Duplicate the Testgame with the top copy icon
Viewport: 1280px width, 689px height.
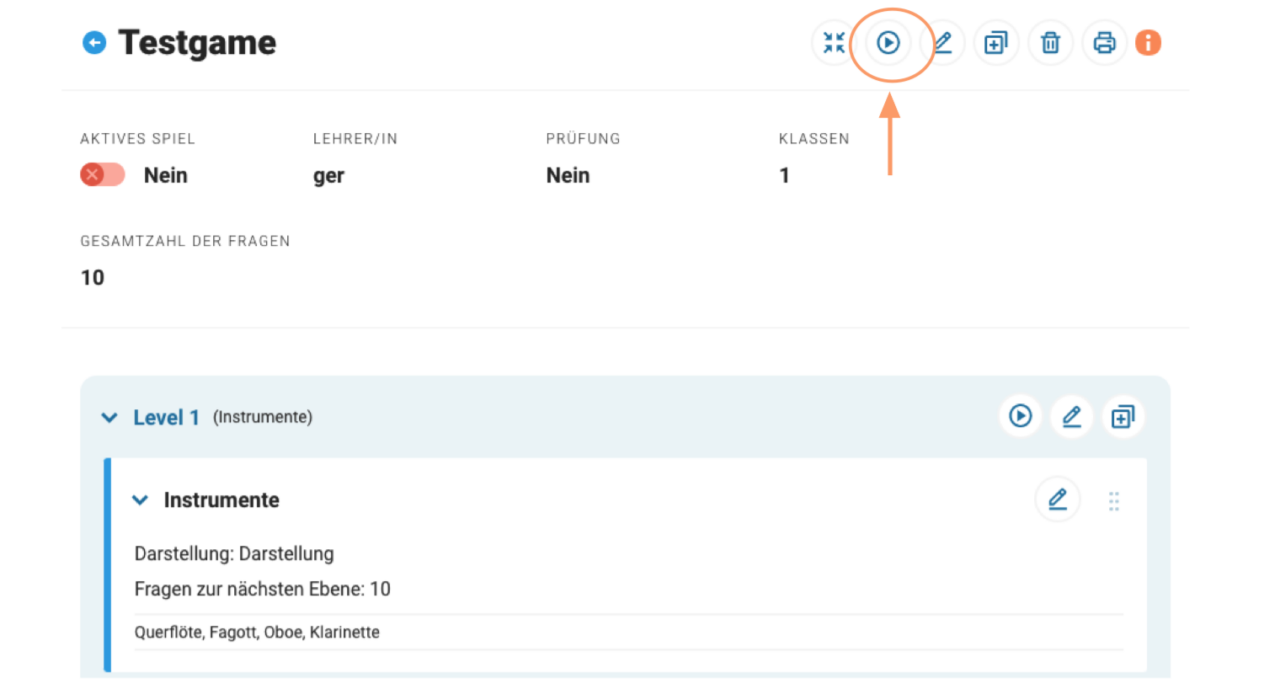pyautogui.click(x=996, y=43)
